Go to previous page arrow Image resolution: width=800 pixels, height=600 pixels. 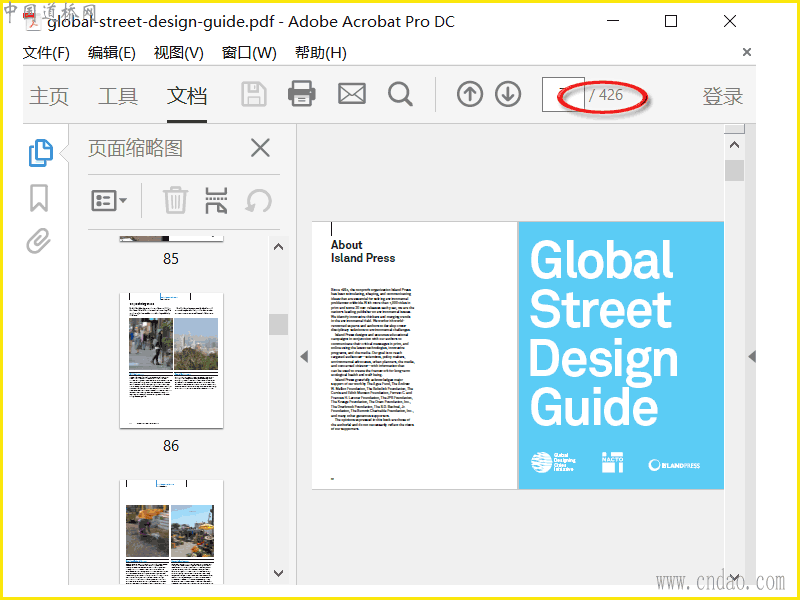(x=470, y=94)
